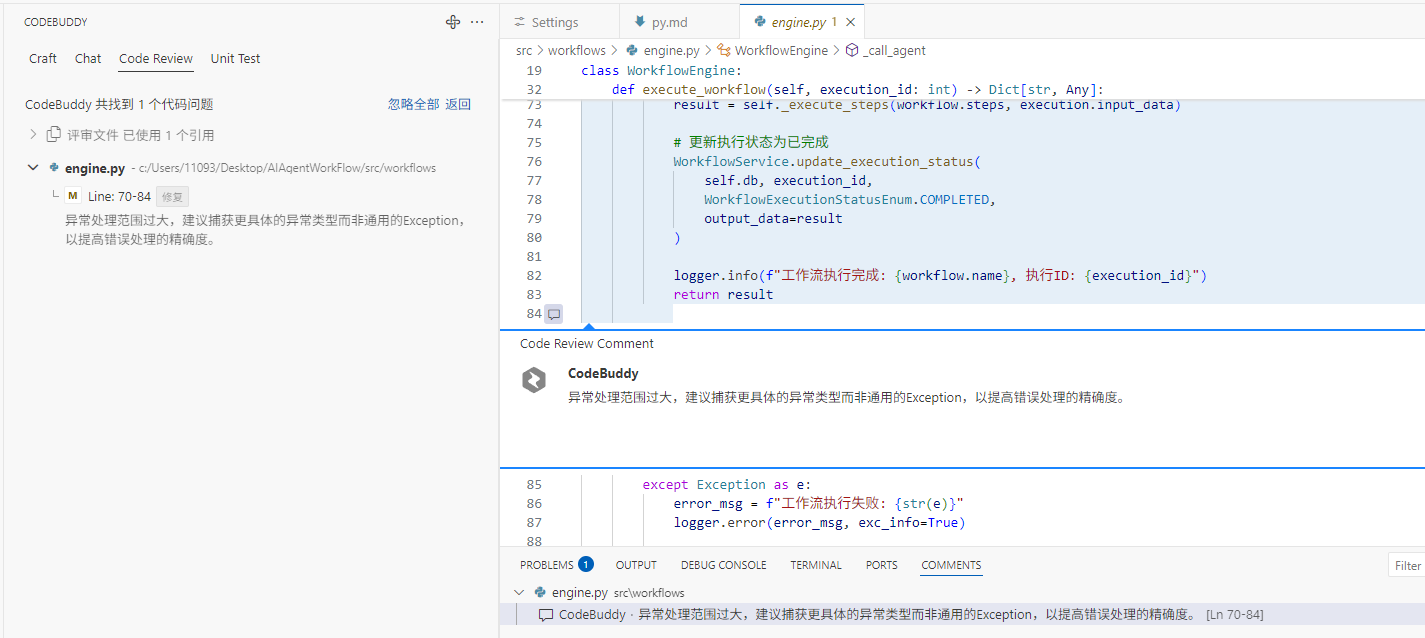Click the CodeBuddy avatar in review comment
The image size is (1425, 638).
pyautogui.click(x=534, y=380)
